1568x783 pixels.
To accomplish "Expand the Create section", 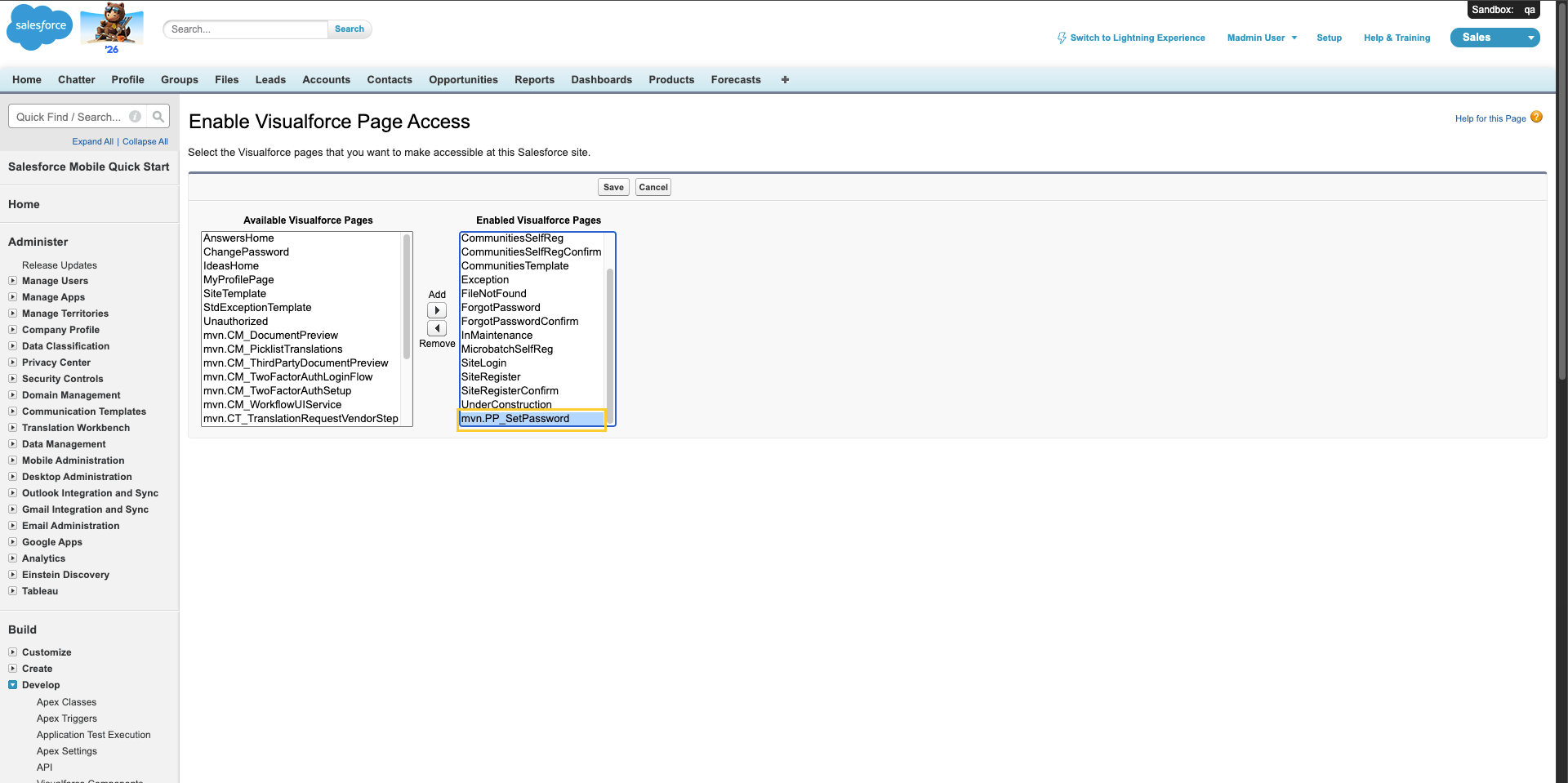I will [x=13, y=668].
